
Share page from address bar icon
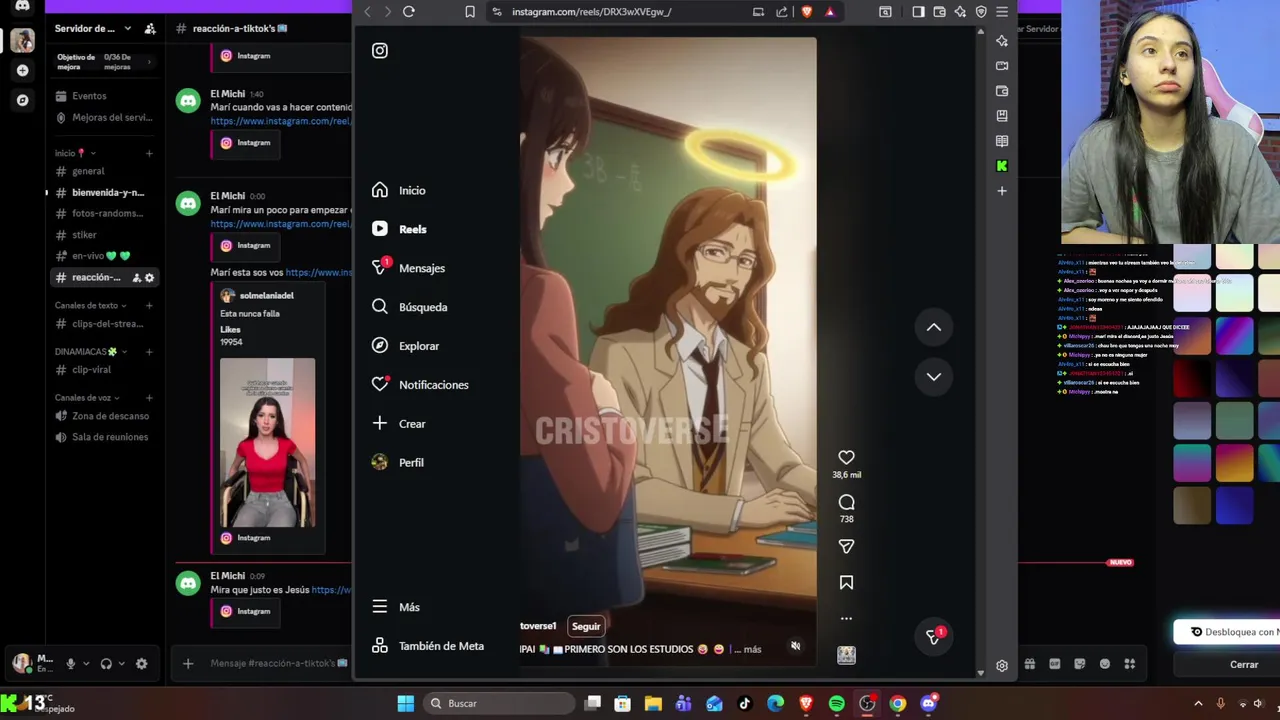coord(782,12)
